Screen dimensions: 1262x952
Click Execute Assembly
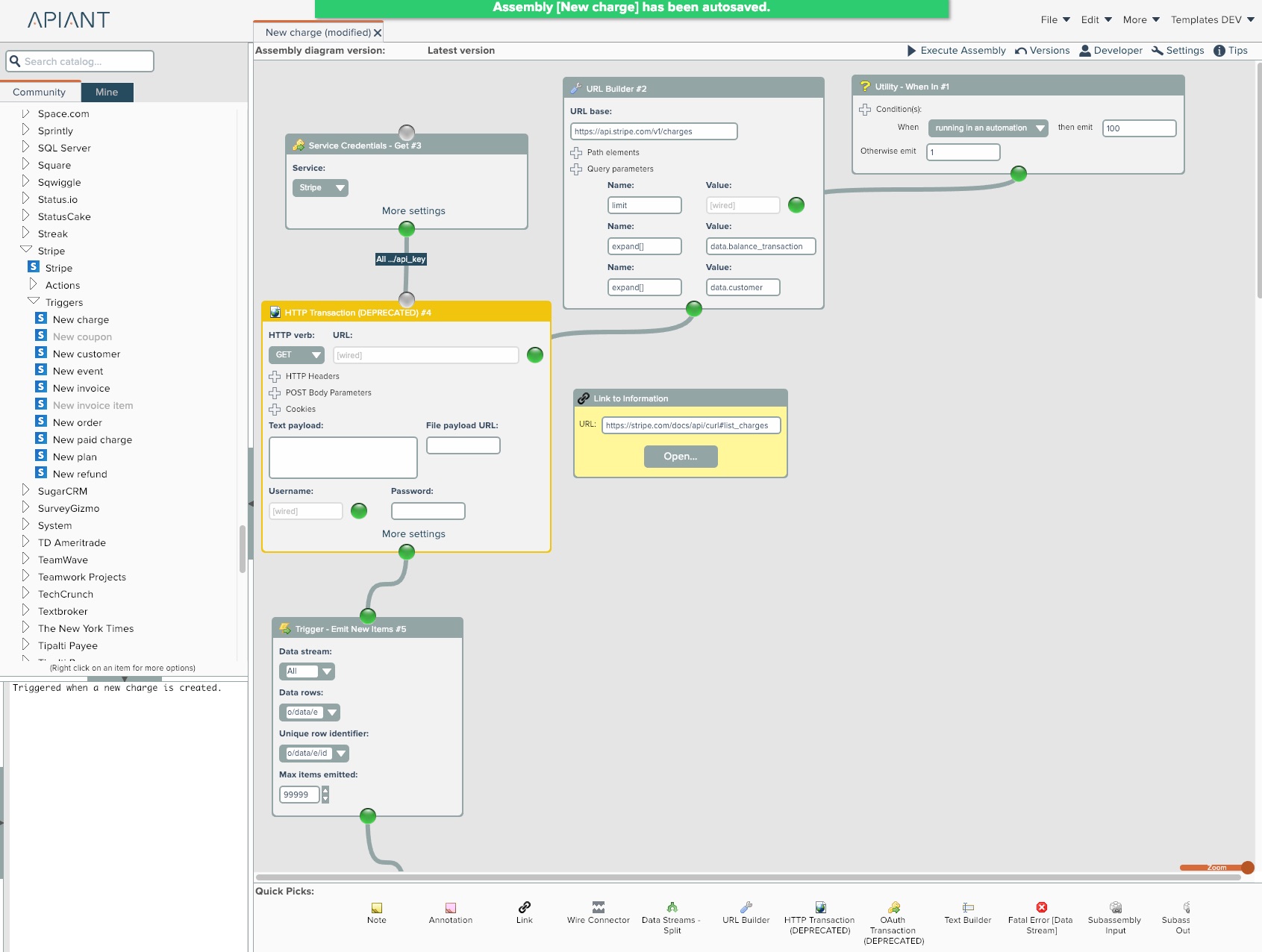pyautogui.click(x=956, y=51)
